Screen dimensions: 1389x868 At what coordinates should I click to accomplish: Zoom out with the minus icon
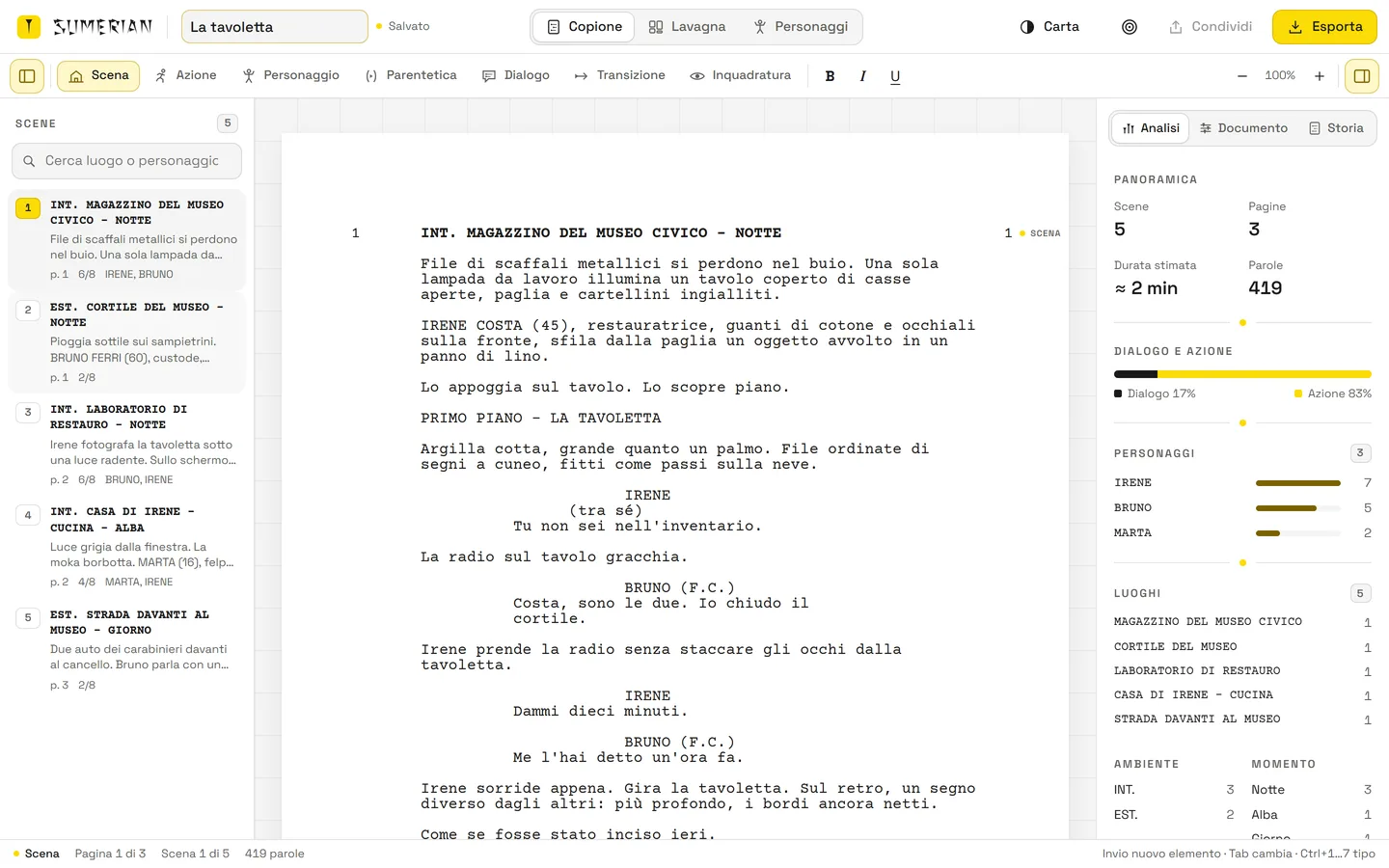point(1241,76)
